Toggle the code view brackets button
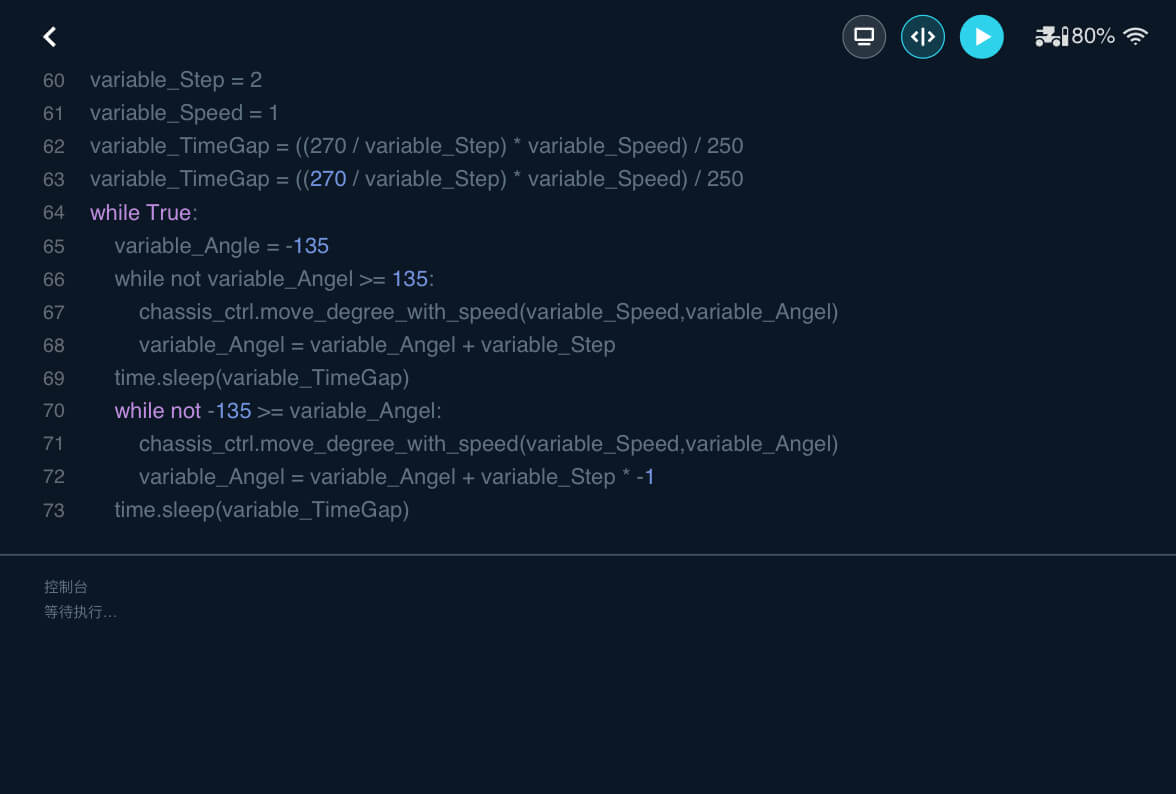1176x794 pixels. click(x=923, y=37)
